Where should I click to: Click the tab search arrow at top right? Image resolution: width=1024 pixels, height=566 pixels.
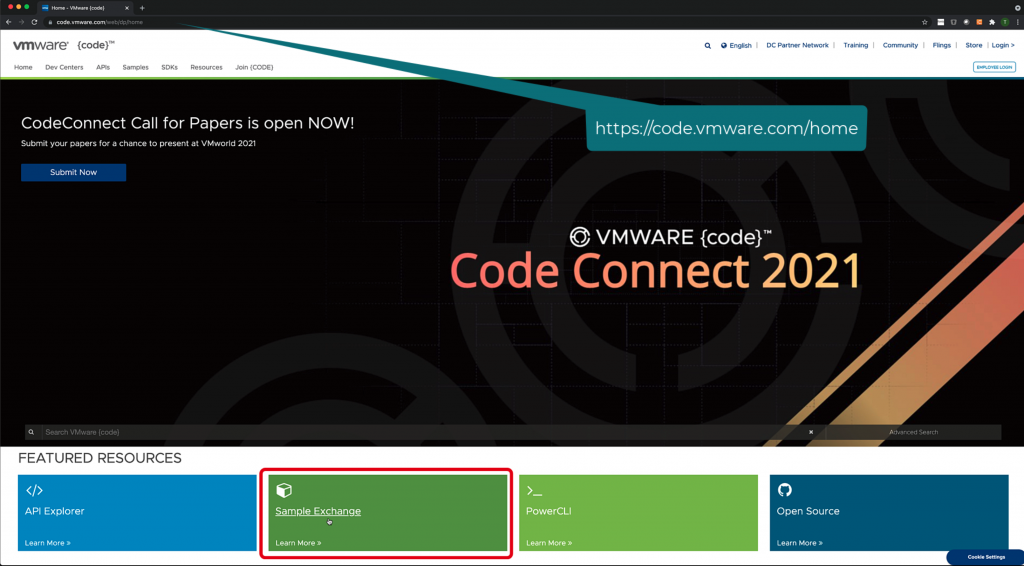coord(1017,8)
